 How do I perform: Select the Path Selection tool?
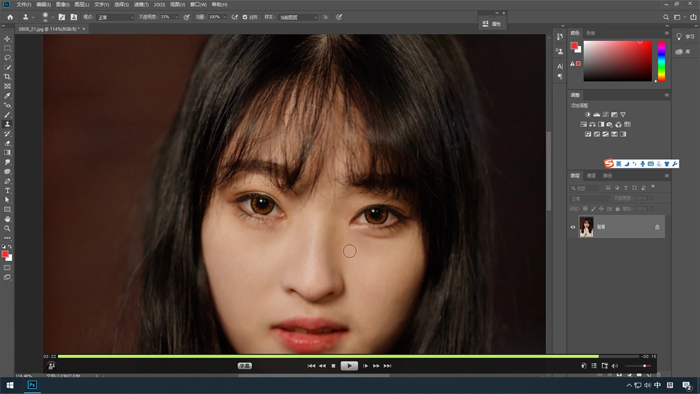tap(7, 200)
